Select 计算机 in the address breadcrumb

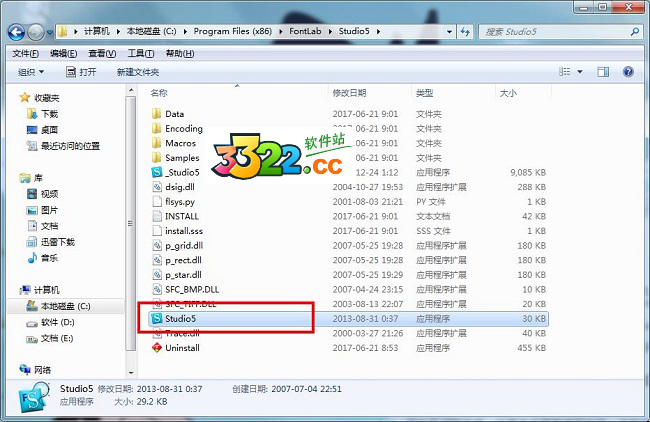tap(97, 32)
